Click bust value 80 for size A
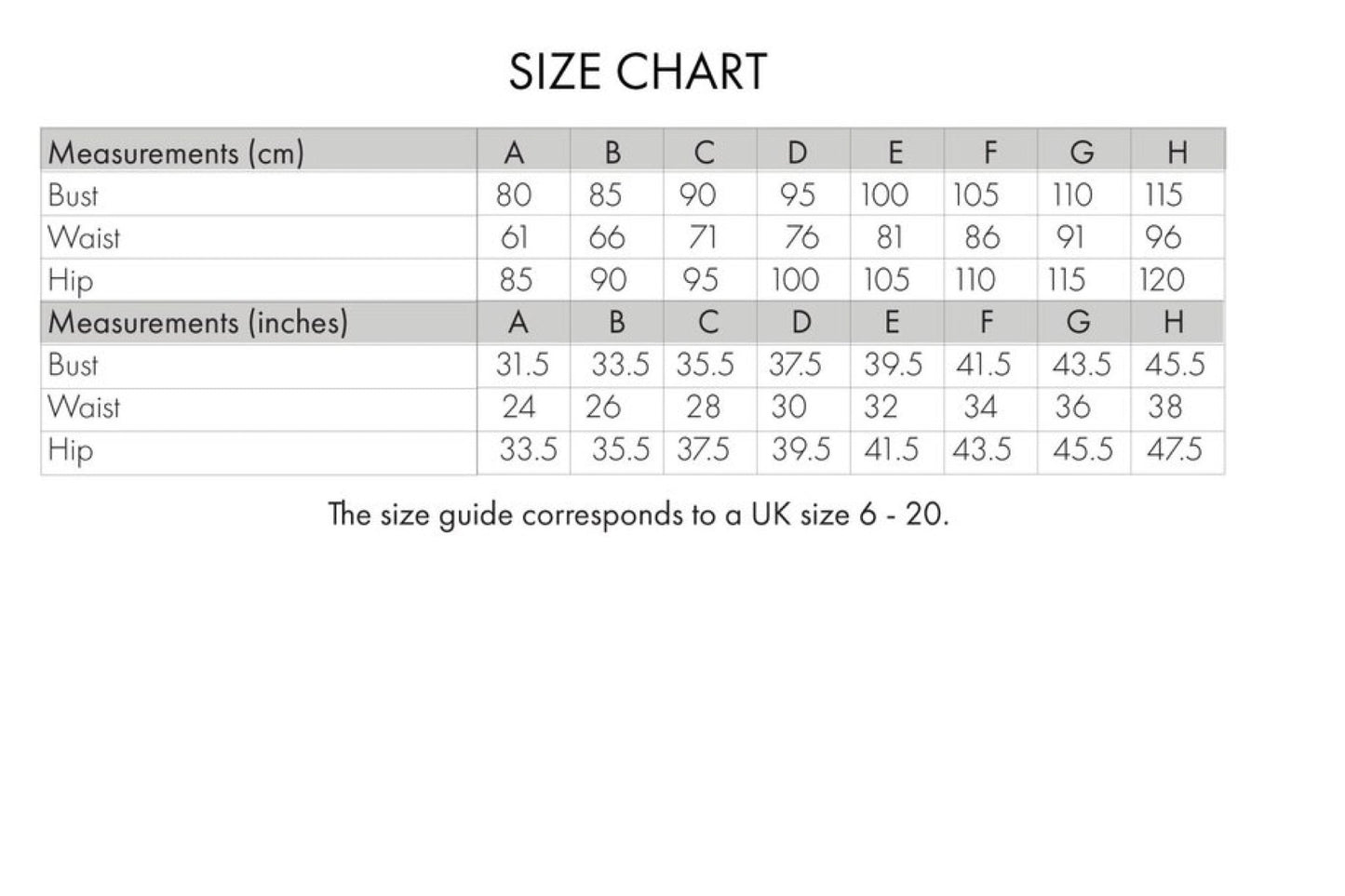 pyautogui.click(x=514, y=195)
